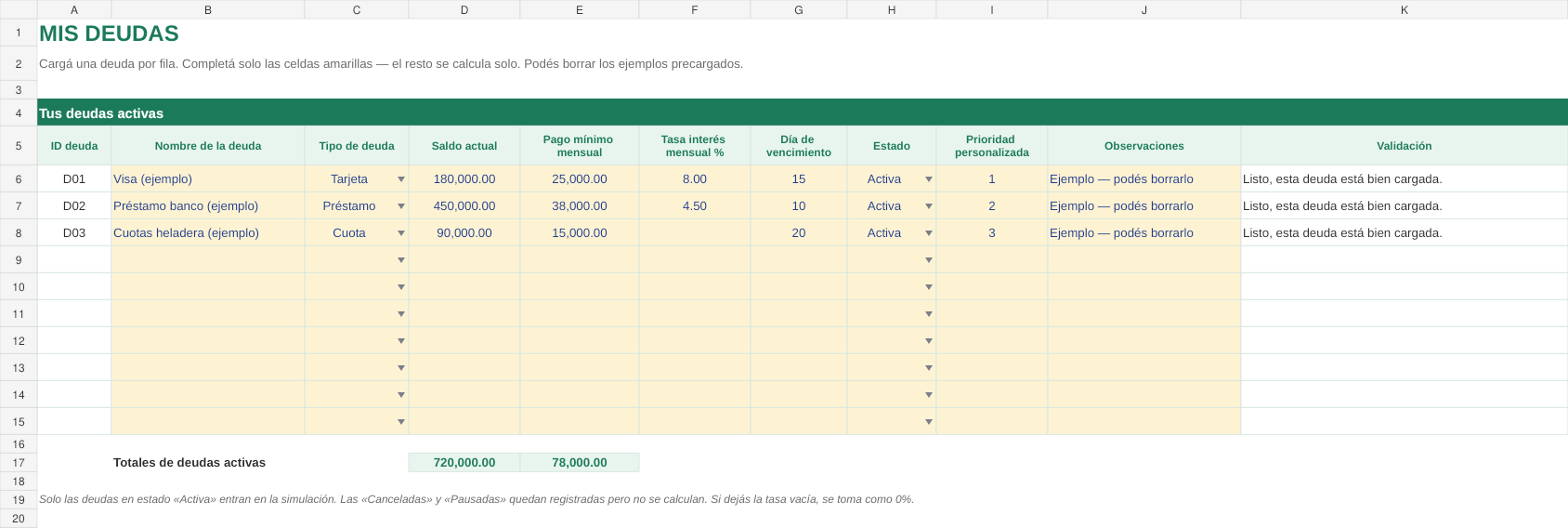The width and height of the screenshot is (1568, 528).
Task: Select row 17 header
Action: 19,463
